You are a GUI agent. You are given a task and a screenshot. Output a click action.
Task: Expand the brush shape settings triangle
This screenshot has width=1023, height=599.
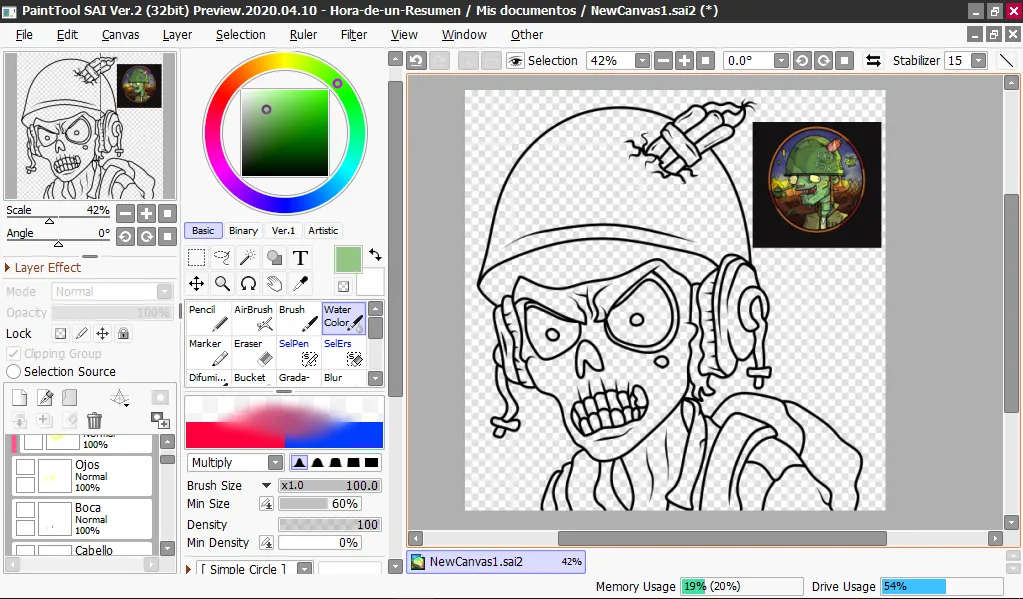click(x=189, y=569)
